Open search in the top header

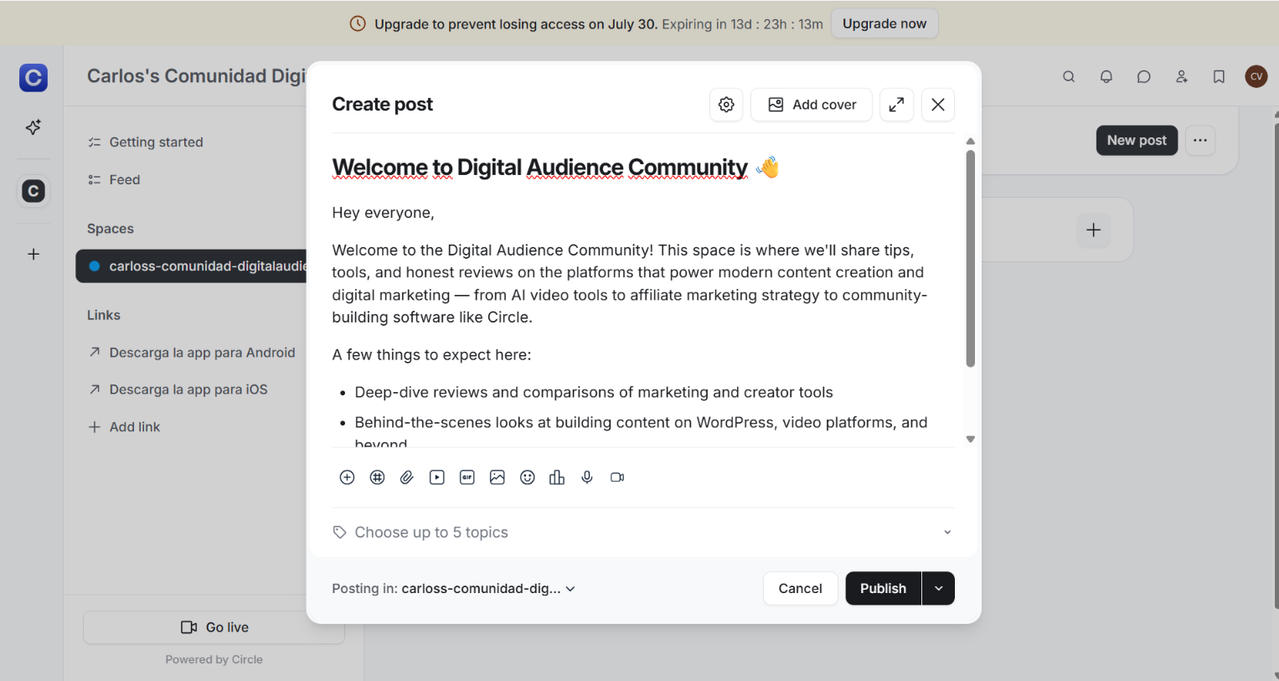(1069, 77)
